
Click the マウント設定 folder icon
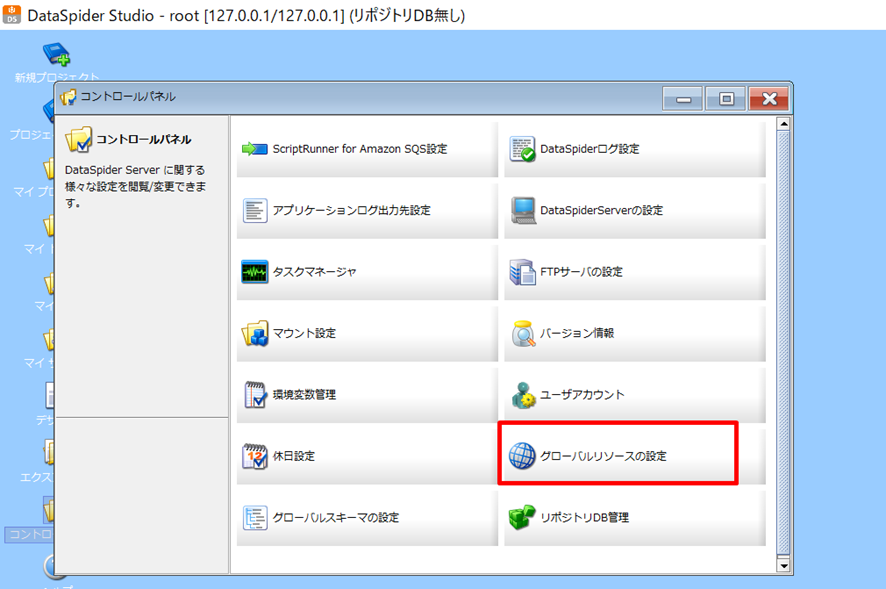tap(255, 334)
